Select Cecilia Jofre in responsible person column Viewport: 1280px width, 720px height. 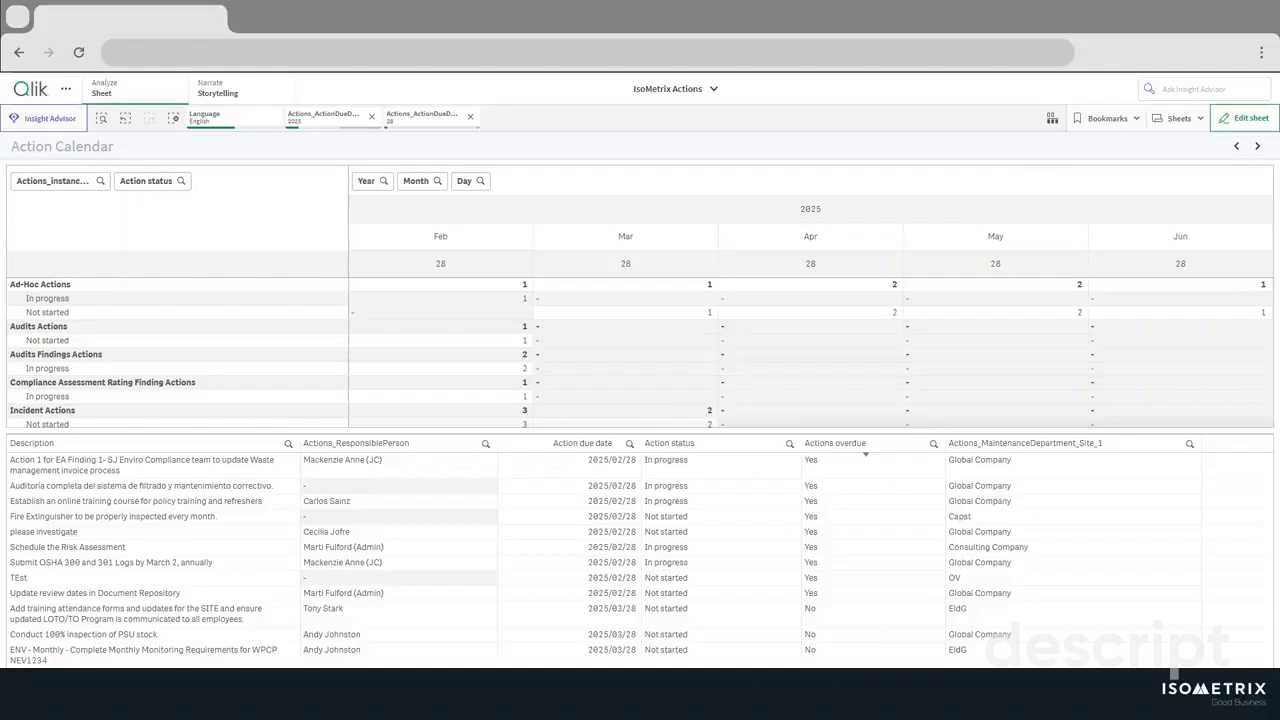(326, 532)
